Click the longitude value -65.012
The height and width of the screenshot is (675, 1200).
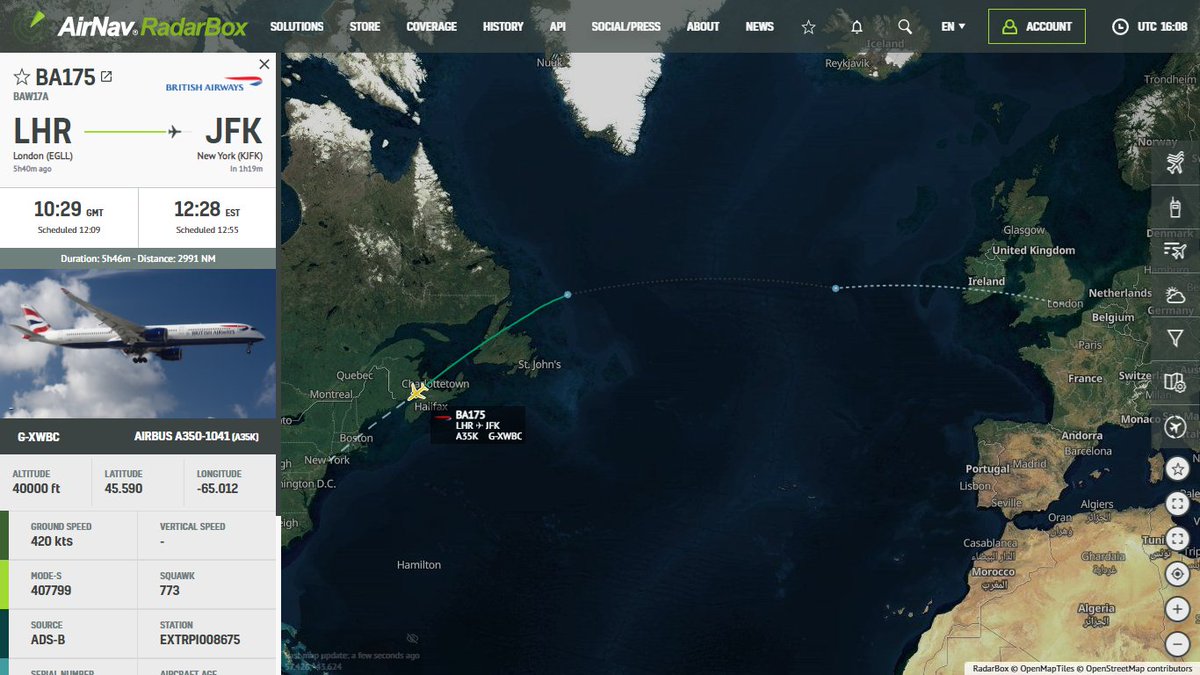[218, 489]
